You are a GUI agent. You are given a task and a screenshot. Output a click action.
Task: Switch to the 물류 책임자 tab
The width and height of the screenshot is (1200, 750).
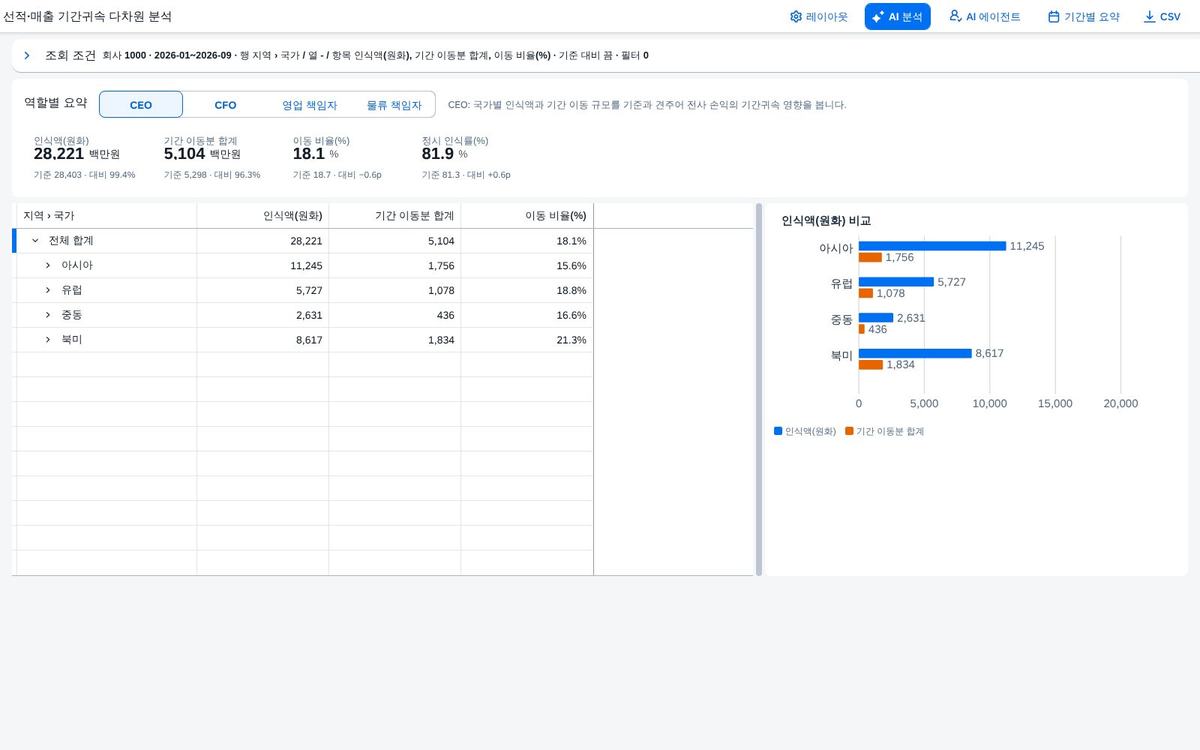point(393,105)
